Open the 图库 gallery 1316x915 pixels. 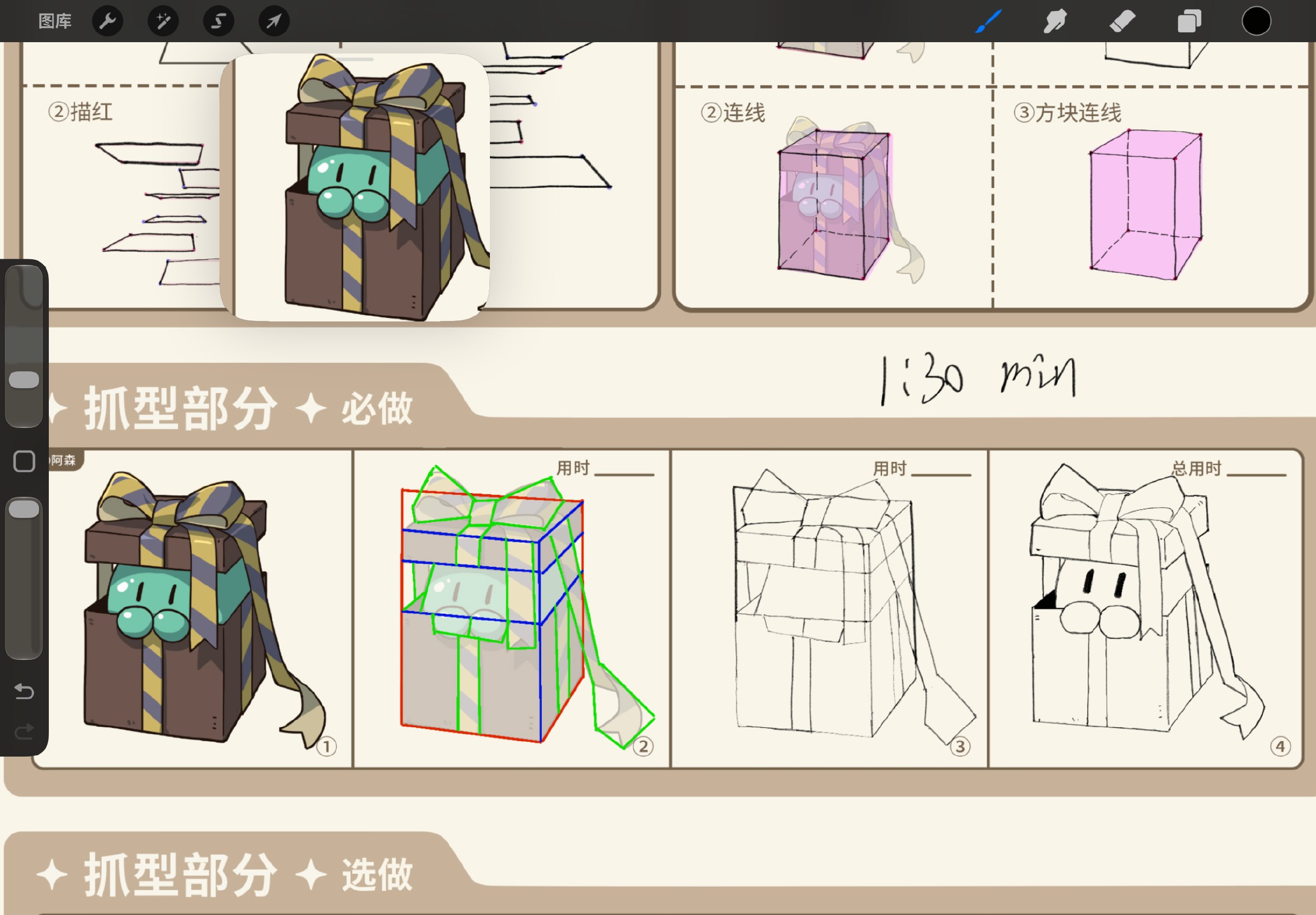point(54,21)
